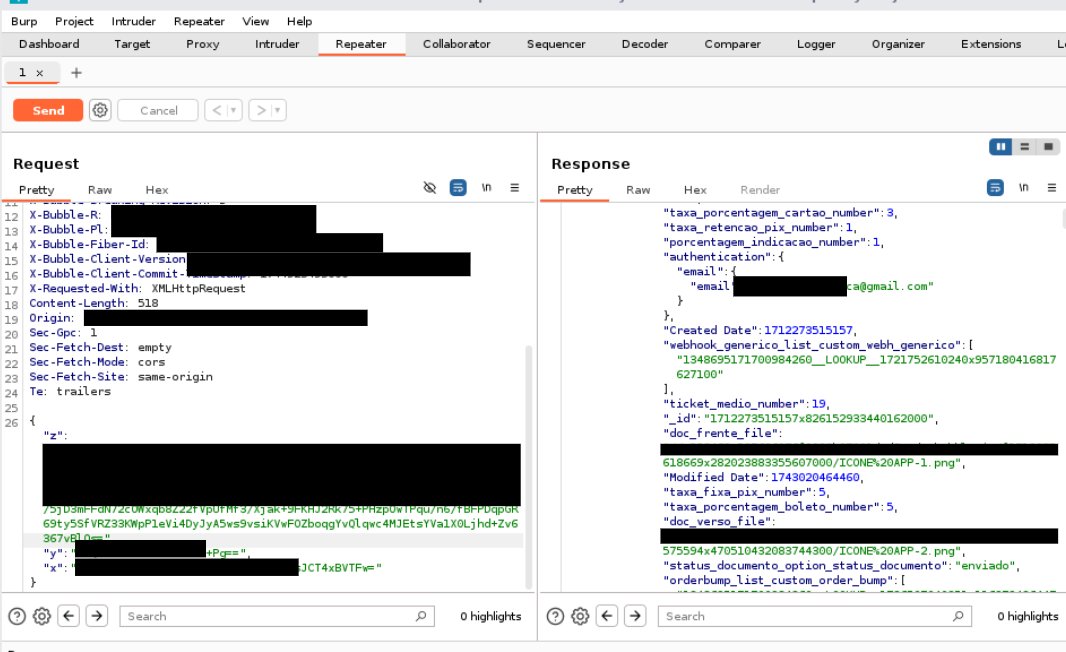Switch to the Collaborator tab
The height and width of the screenshot is (652, 1066).
point(456,44)
